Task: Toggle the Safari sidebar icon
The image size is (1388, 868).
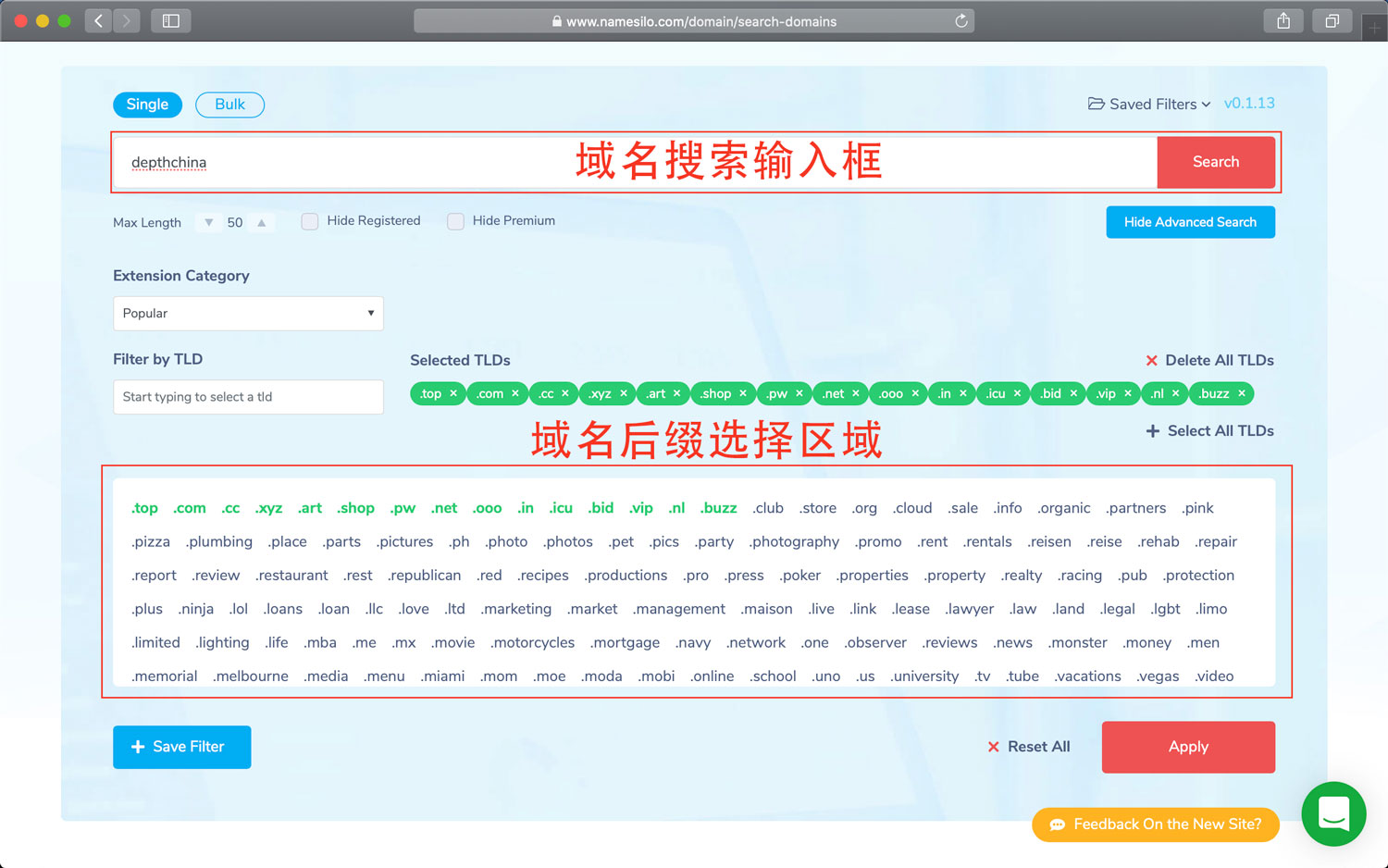Action: (x=171, y=20)
